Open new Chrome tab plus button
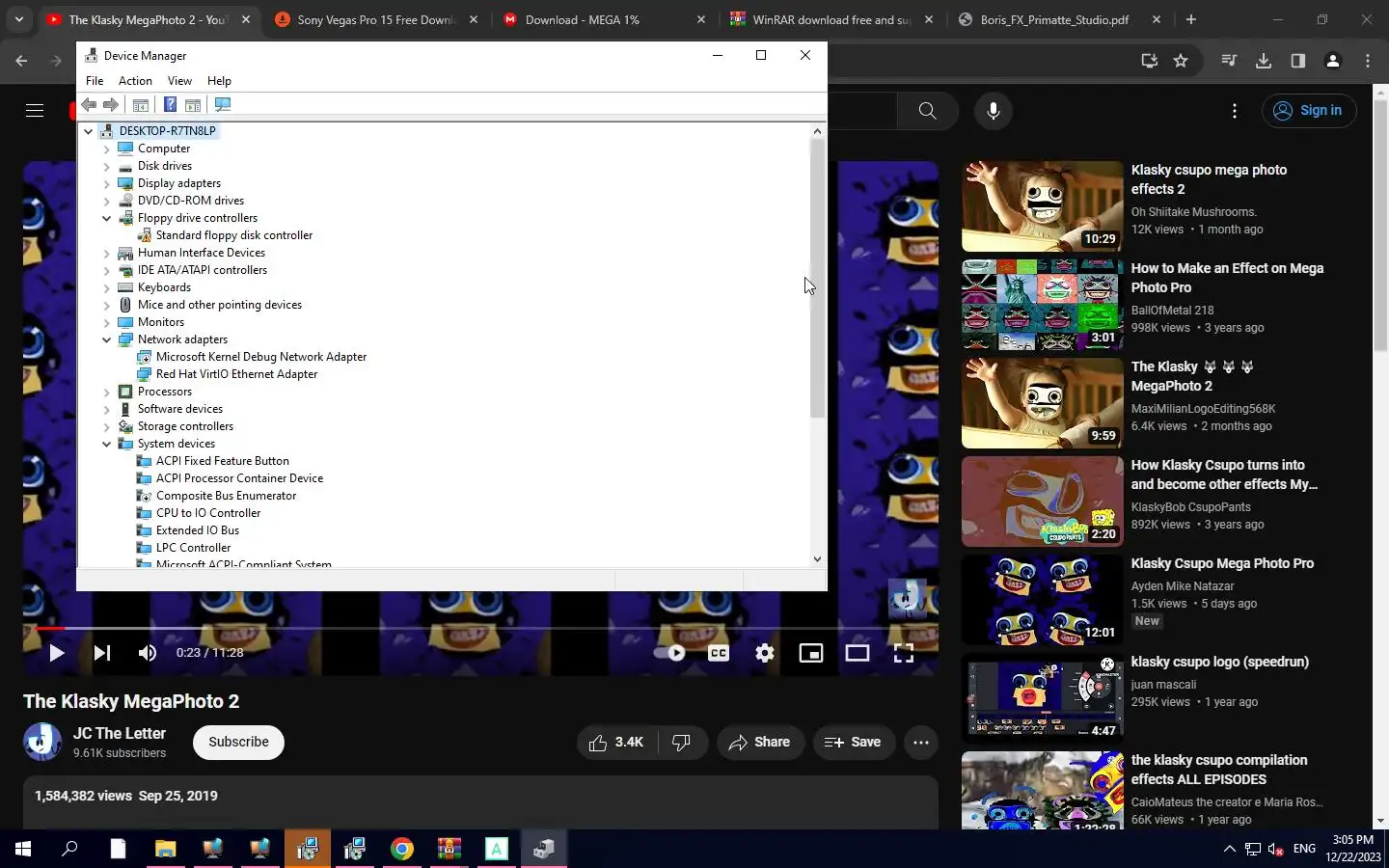This screenshot has width=1389, height=868. [x=1191, y=19]
